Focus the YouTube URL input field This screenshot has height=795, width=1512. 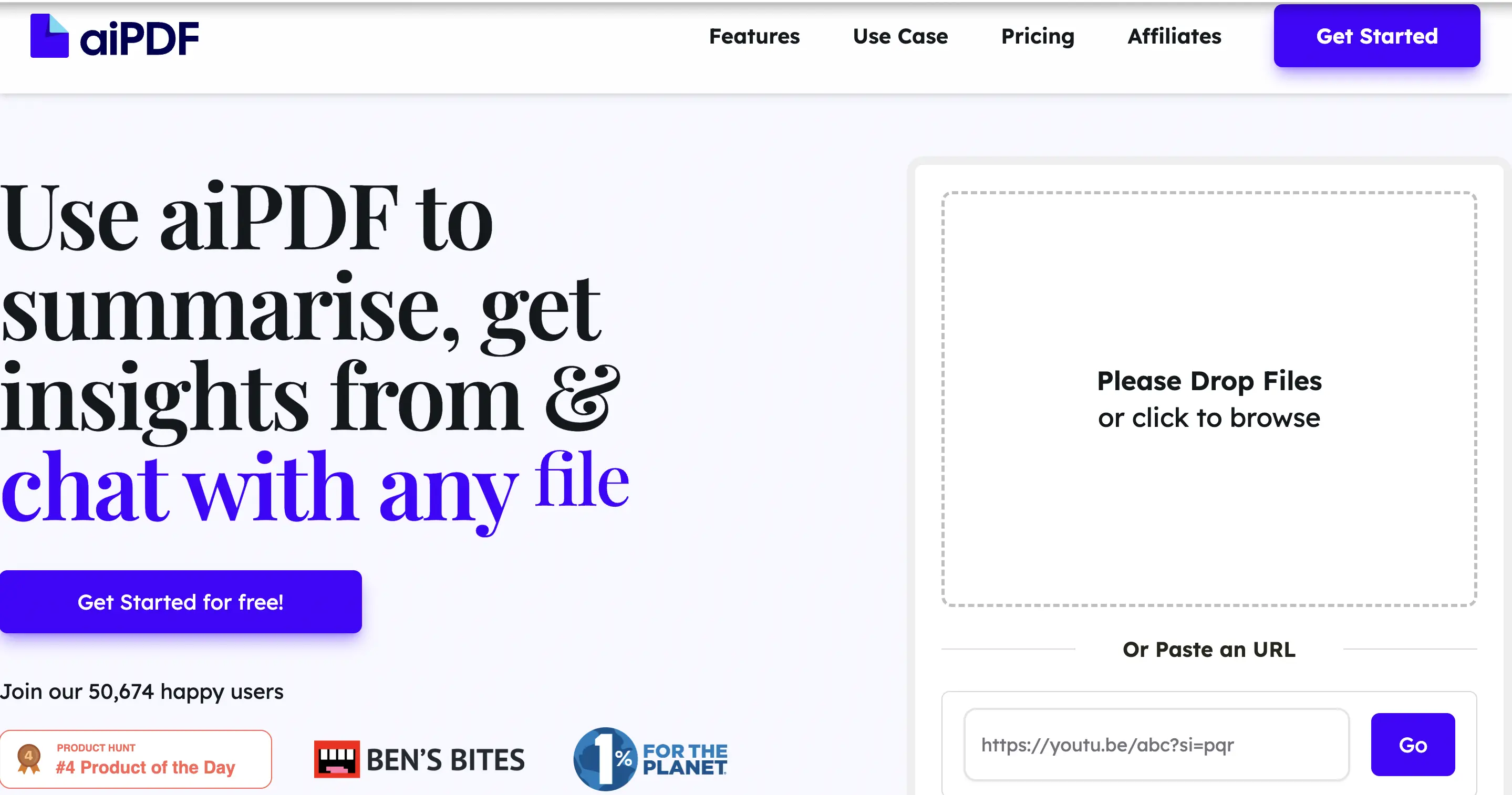(x=1156, y=745)
